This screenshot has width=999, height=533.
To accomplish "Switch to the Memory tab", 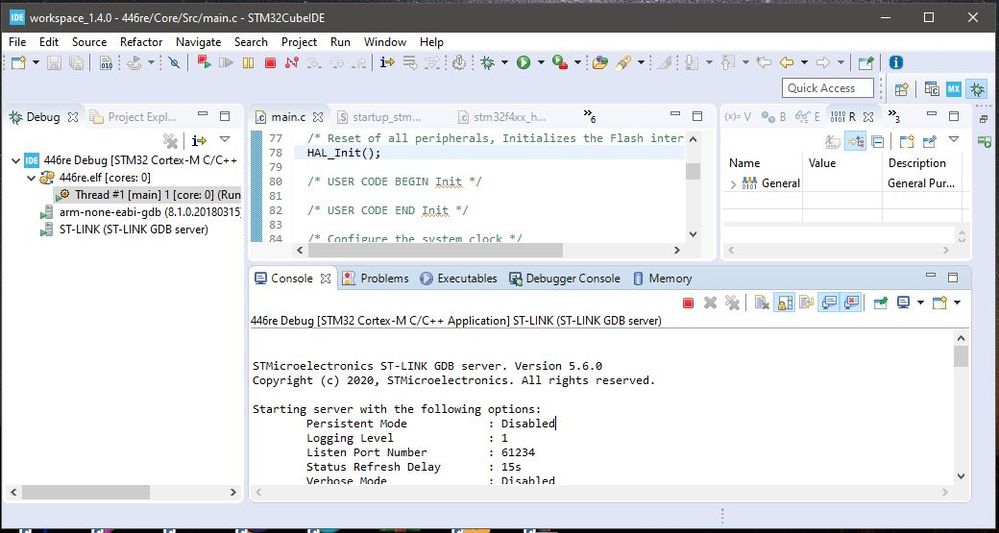I will pyautogui.click(x=663, y=278).
